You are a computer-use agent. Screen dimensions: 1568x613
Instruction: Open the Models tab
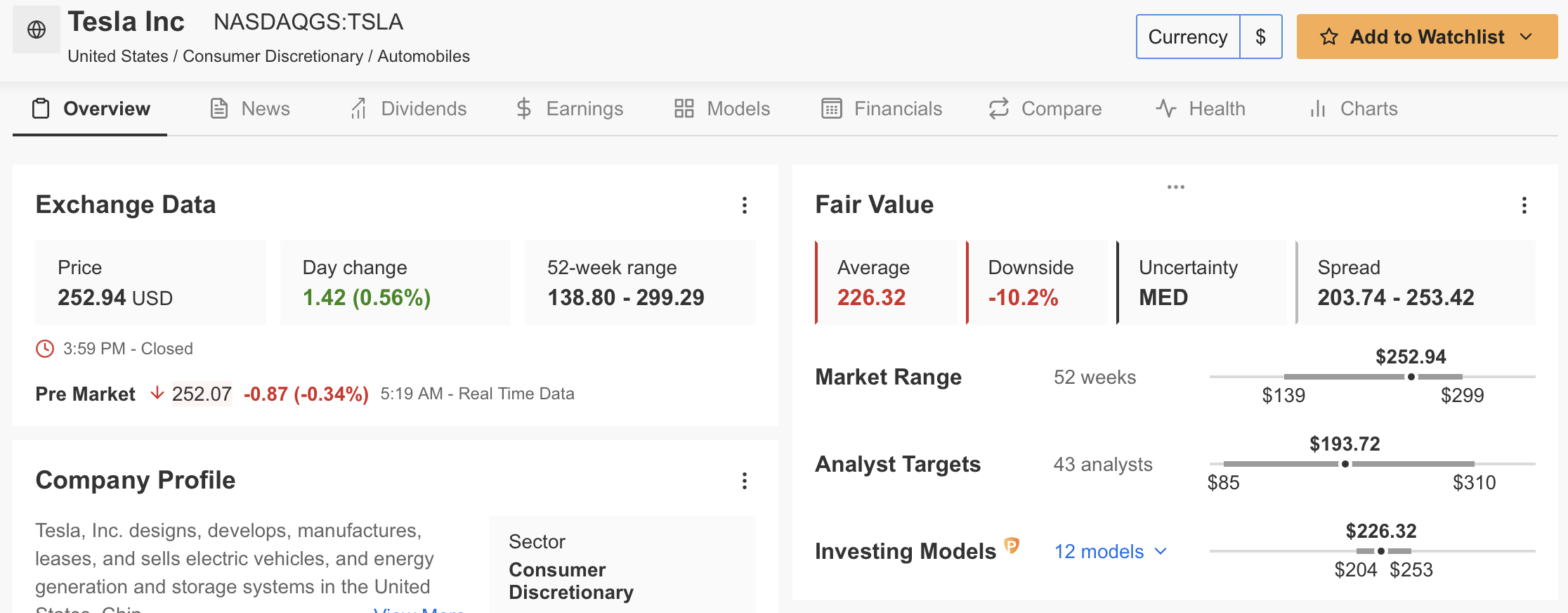(721, 109)
